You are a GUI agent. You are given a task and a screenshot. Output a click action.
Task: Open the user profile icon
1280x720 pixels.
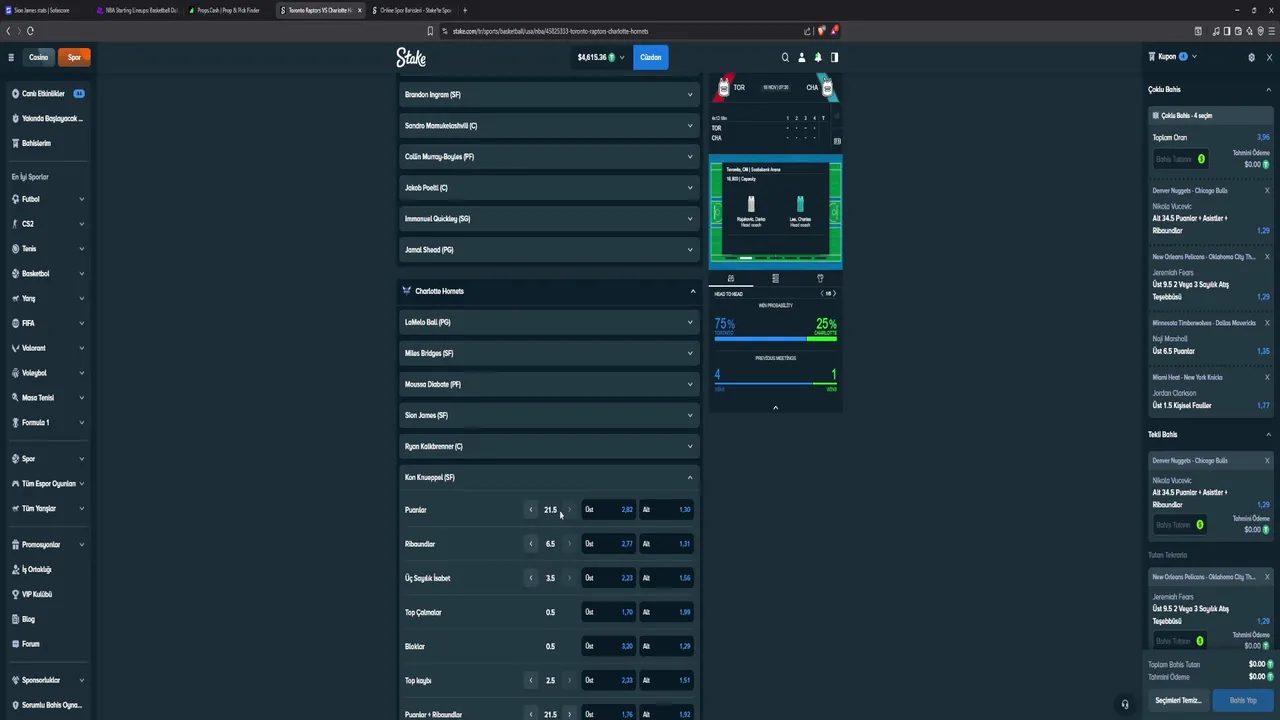pos(801,57)
